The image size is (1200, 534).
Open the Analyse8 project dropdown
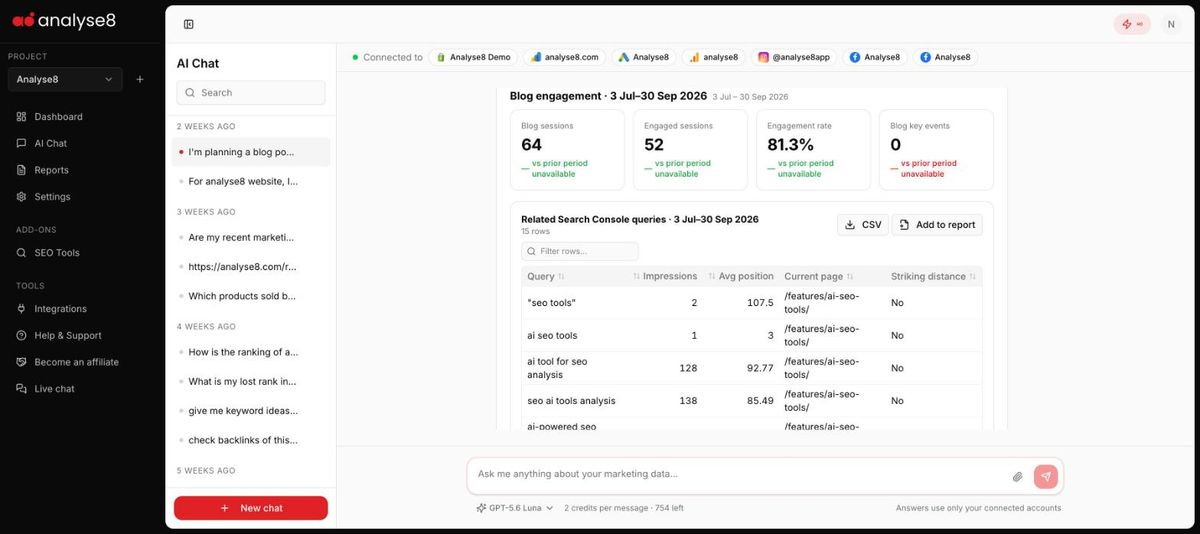[65, 79]
